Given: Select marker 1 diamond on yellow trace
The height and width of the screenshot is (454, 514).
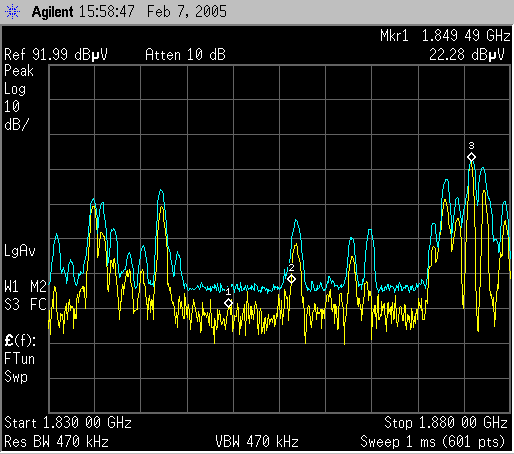Looking at the screenshot, I should [228, 303].
